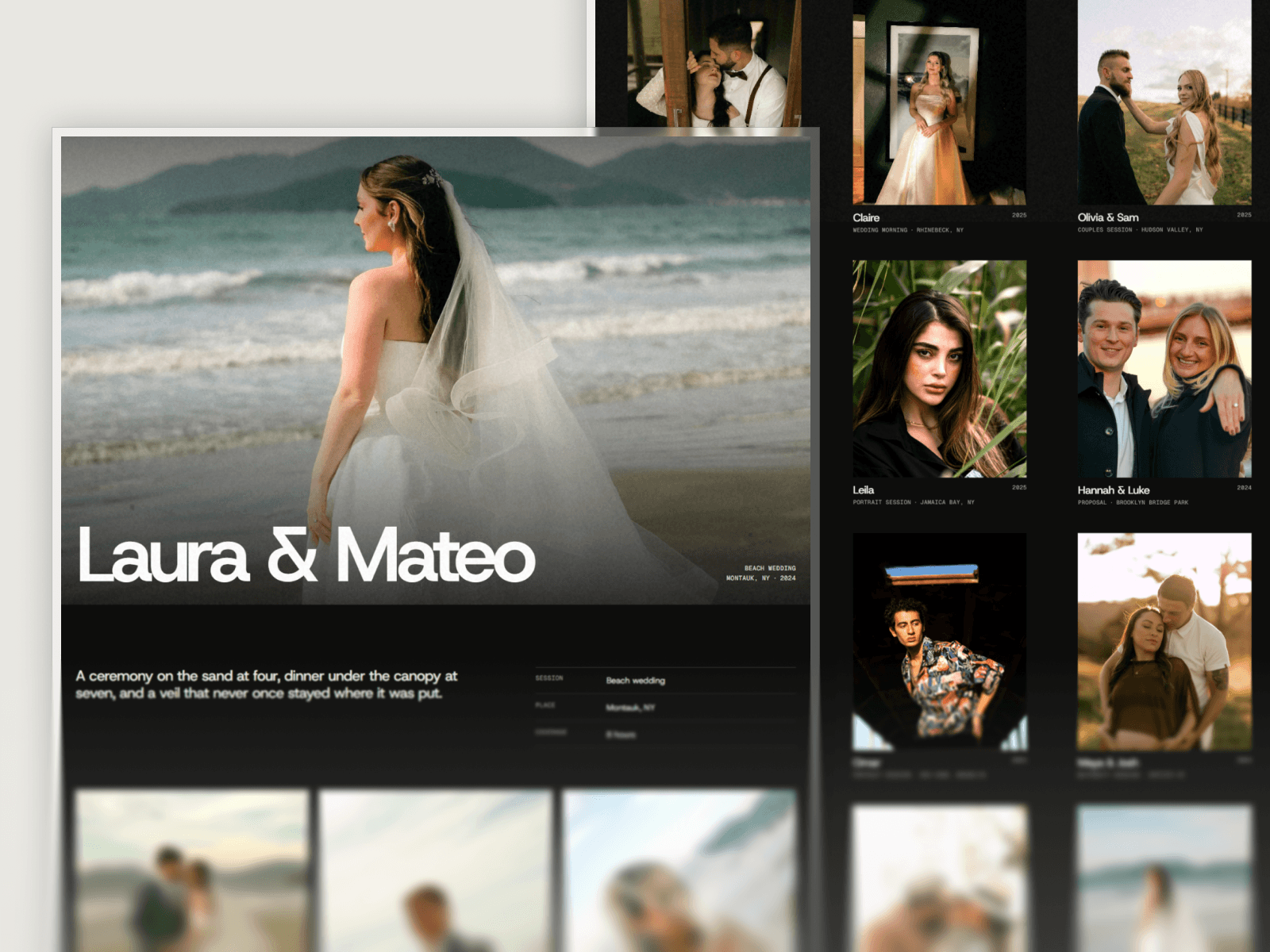Open the man in floral shirt photo

939,642
